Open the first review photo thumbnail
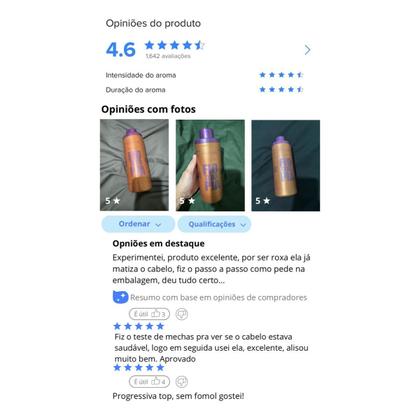This screenshot has width=420, height=420. (x=134, y=165)
